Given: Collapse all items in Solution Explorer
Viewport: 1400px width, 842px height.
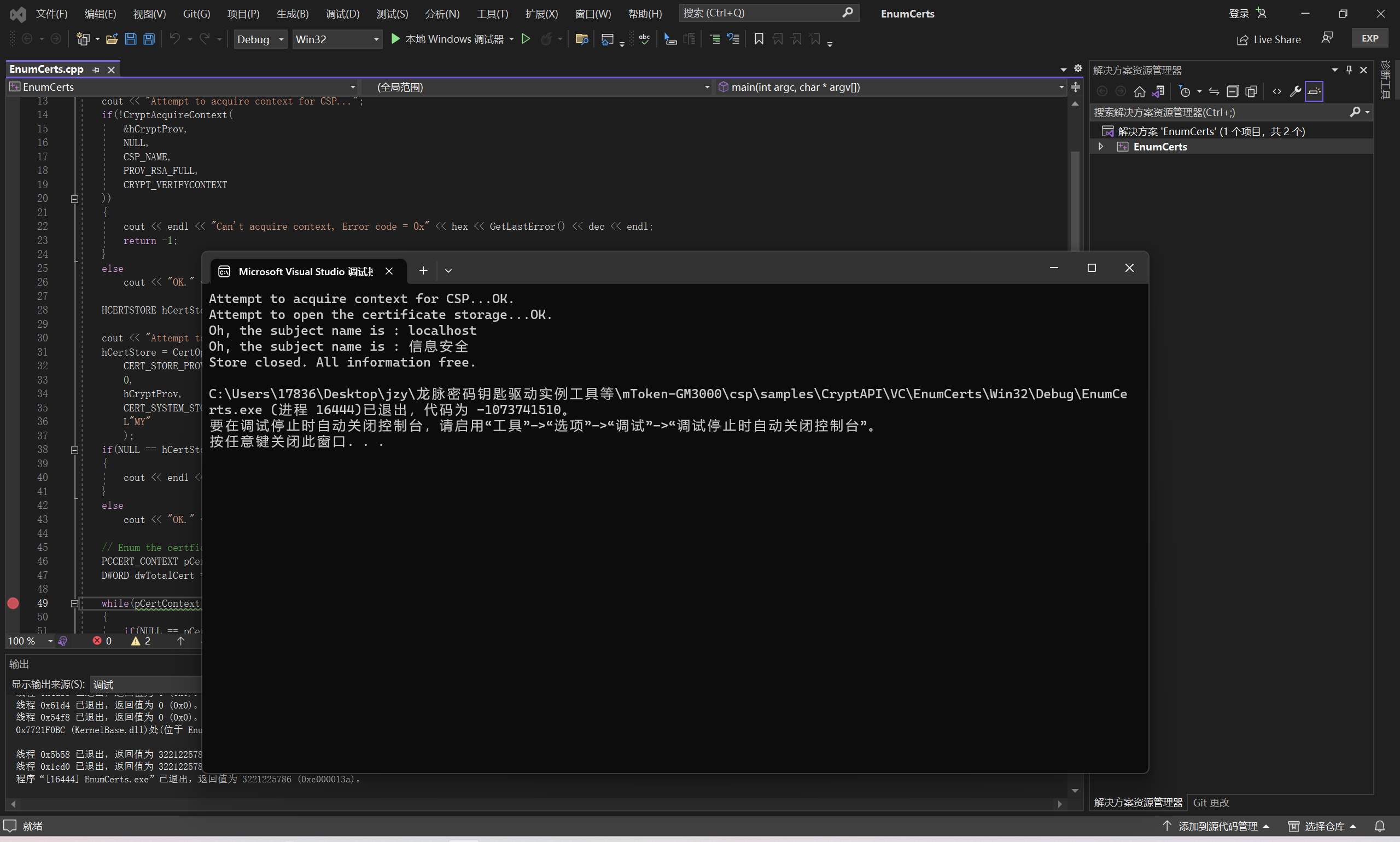Looking at the screenshot, I should [x=1233, y=91].
